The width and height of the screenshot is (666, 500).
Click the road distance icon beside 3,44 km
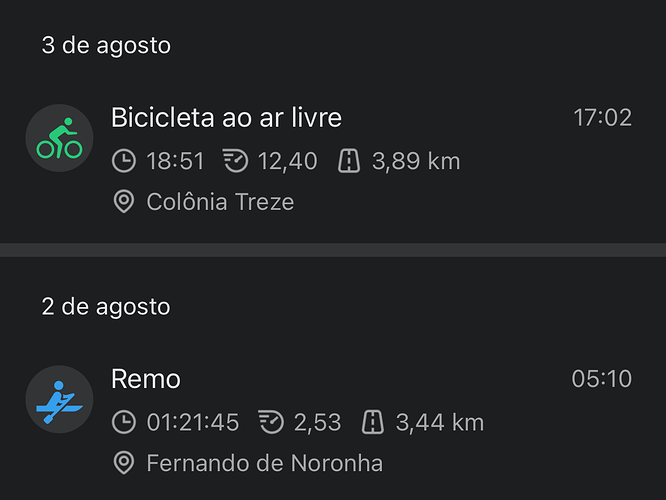tap(373, 422)
